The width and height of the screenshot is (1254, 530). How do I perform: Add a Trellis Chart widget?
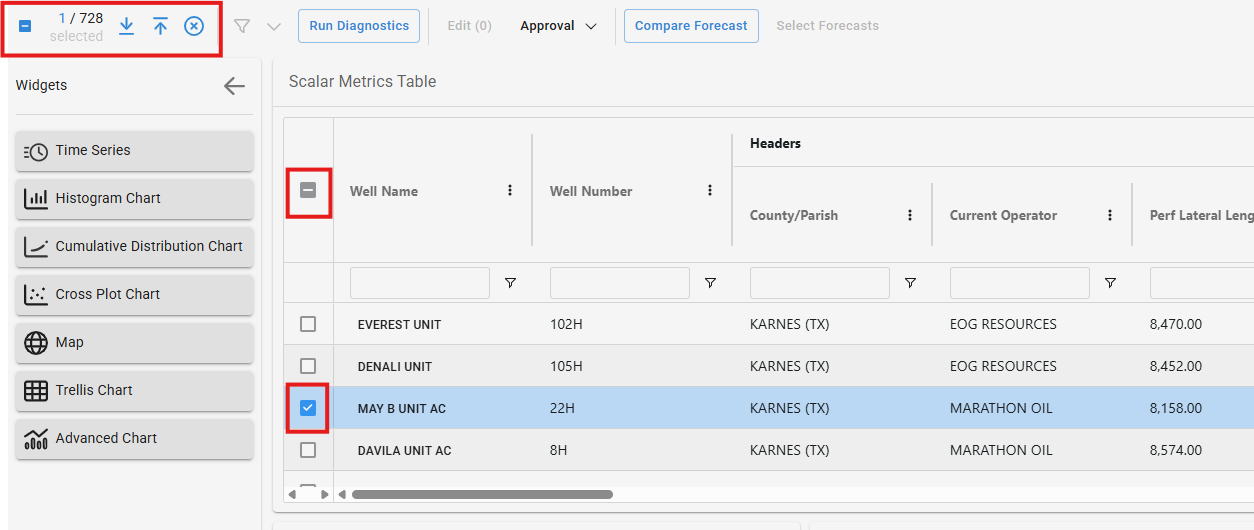[134, 390]
